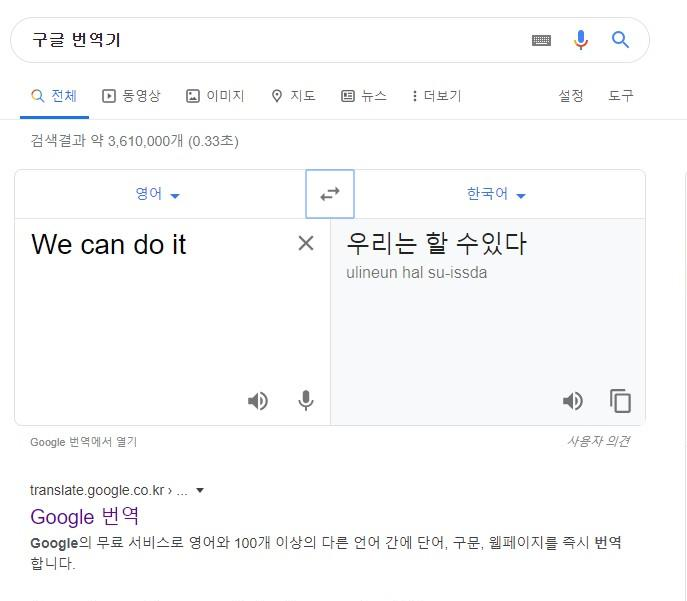Image resolution: width=687 pixels, height=601 pixels.
Task: Click the result count text 검색결과 약 3,610,000개
Action: [x=107, y=141]
